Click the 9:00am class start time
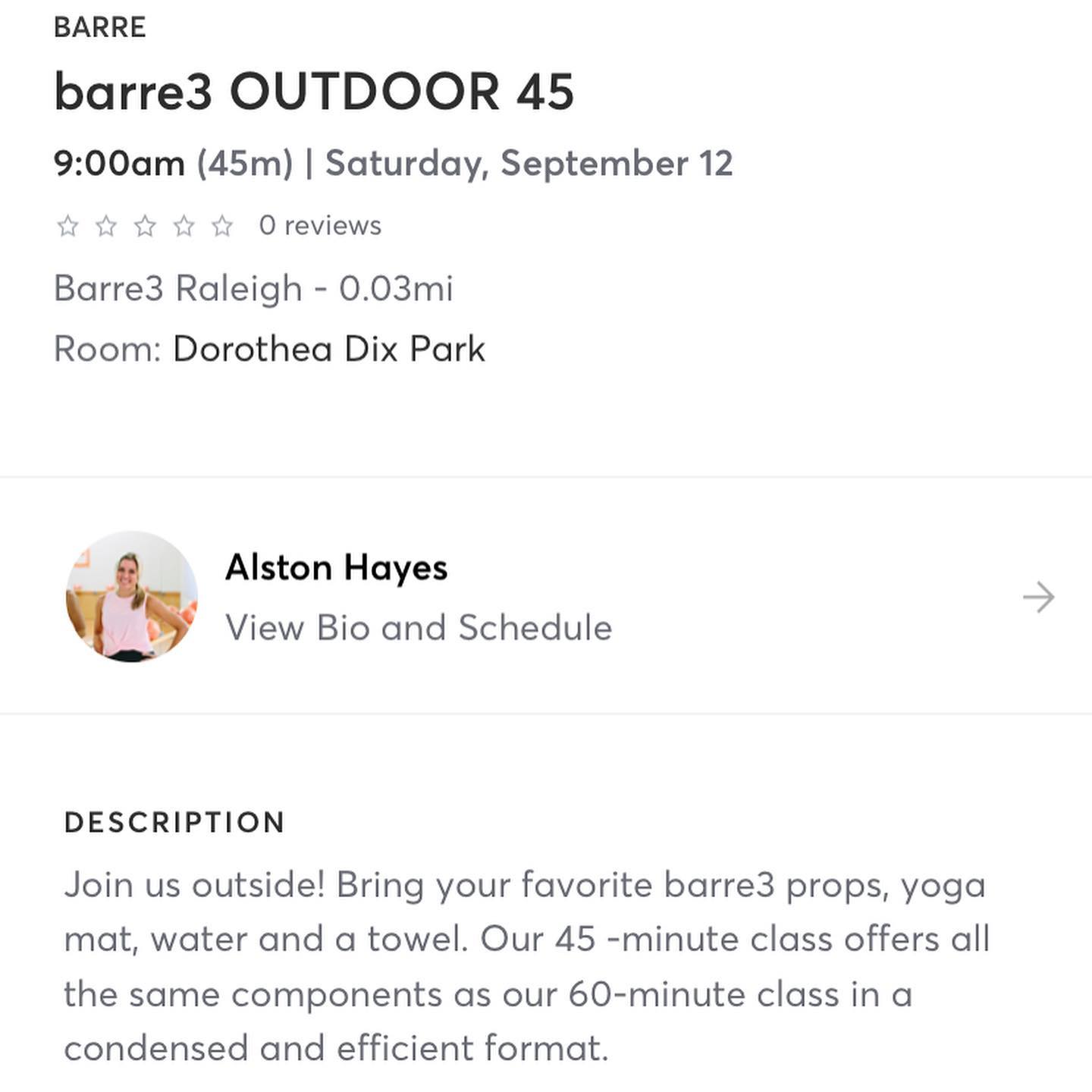 [x=120, y=164]
